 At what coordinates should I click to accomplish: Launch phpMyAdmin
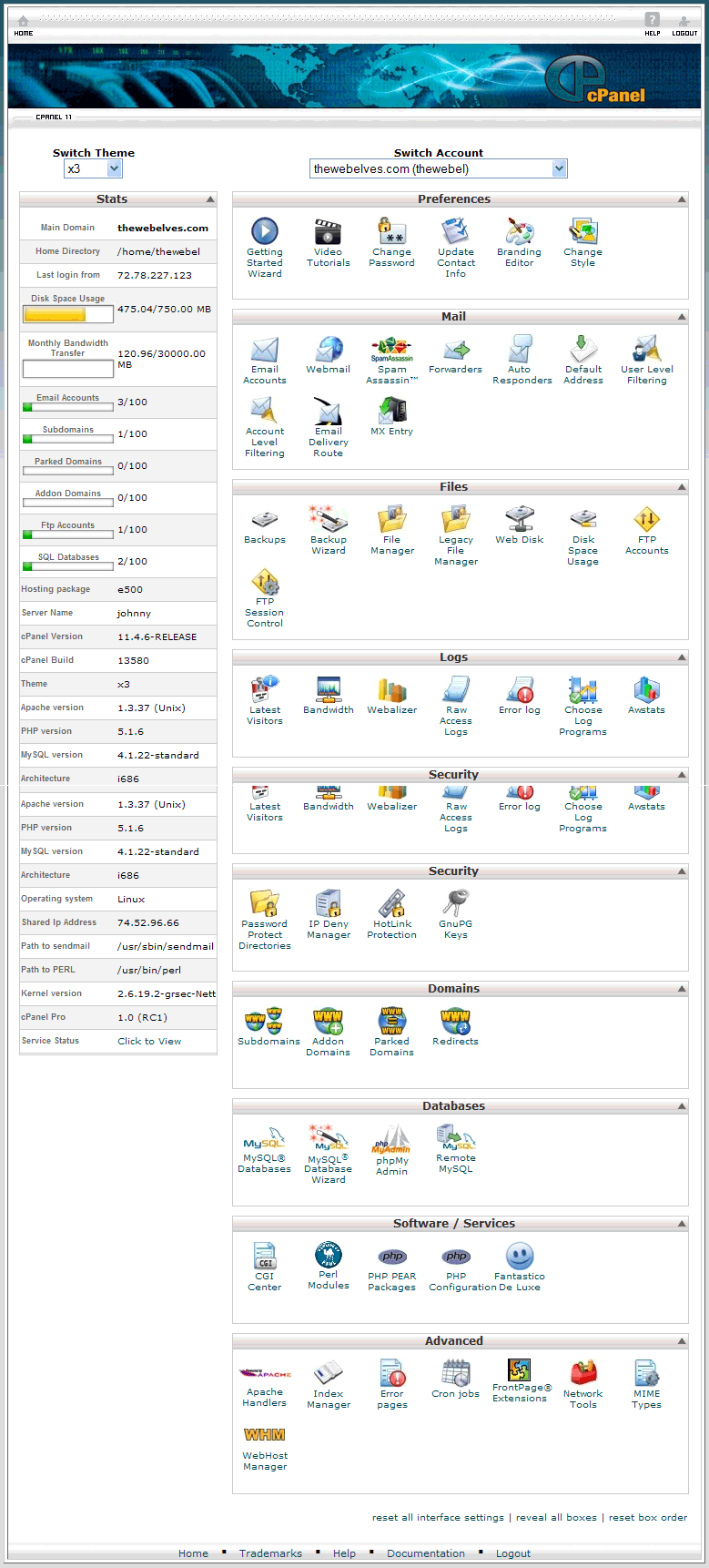(x=392, y=1151)
